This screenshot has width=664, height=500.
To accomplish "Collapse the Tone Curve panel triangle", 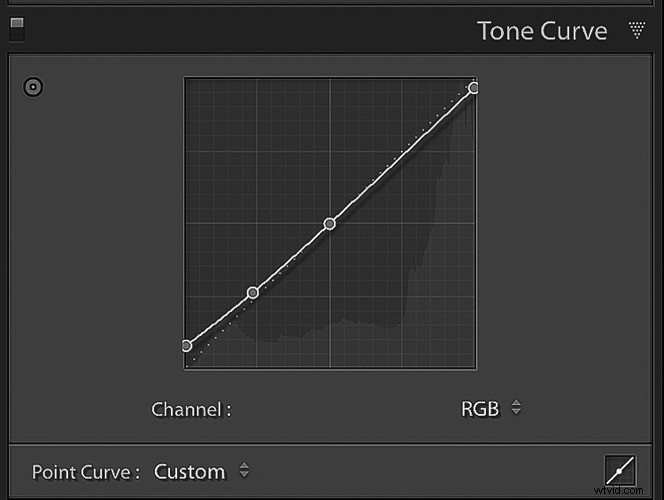I will (x=637, y=31).
